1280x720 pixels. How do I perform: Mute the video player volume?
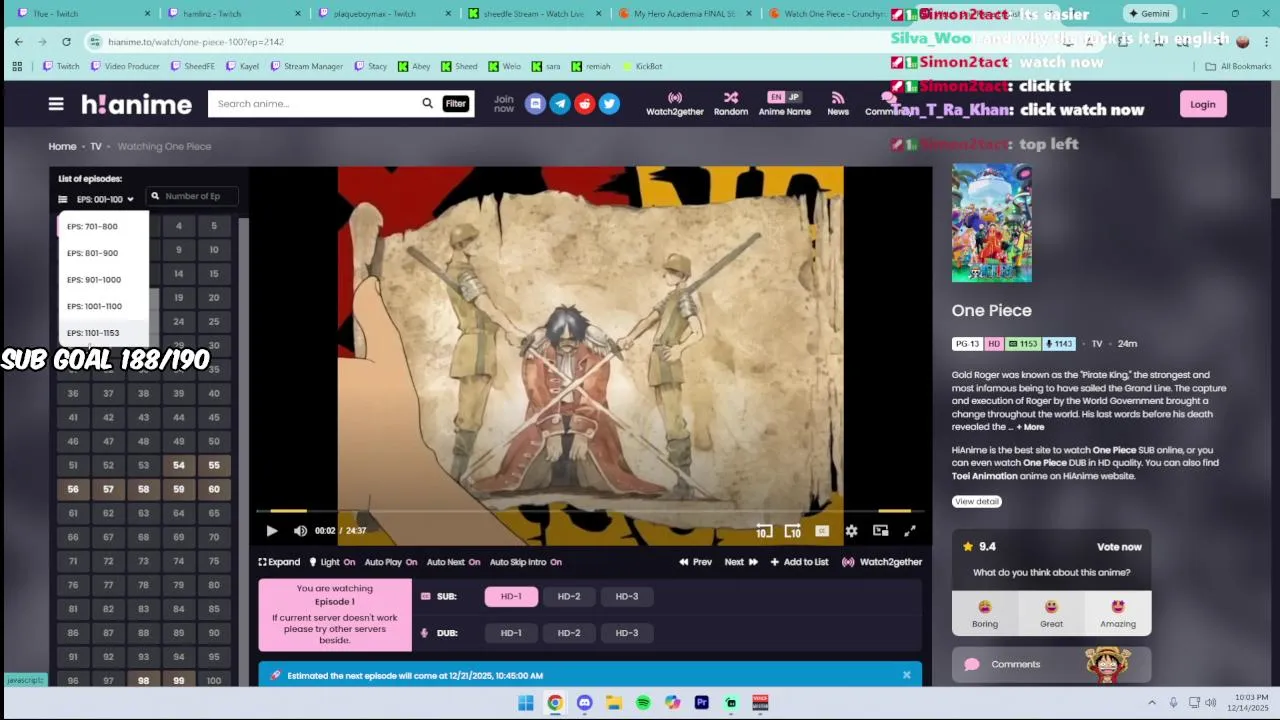click(x=300, y=531)
